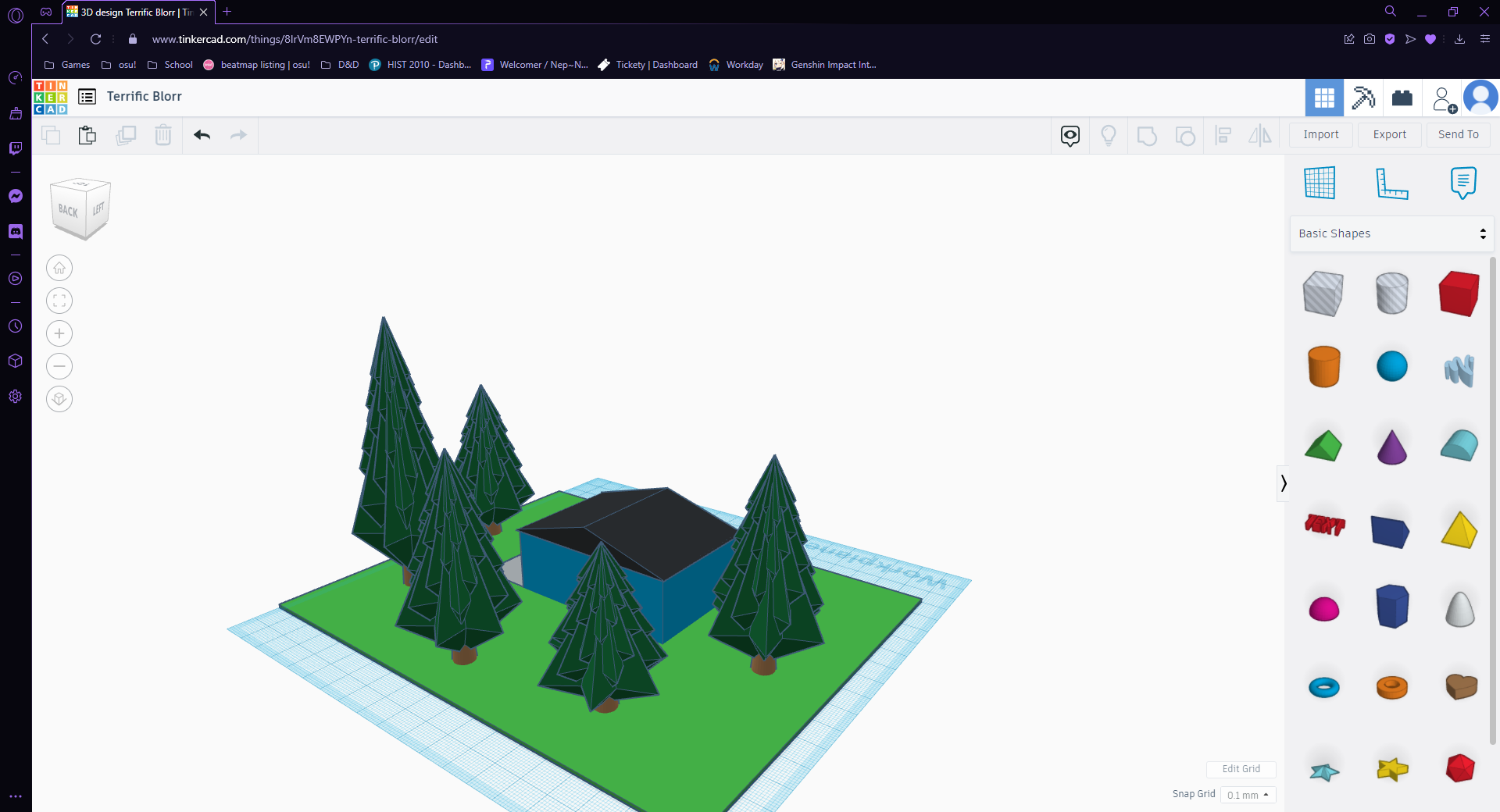Click the Delete trash can icon
The image size is (1500, 812).
pos(163,135)
